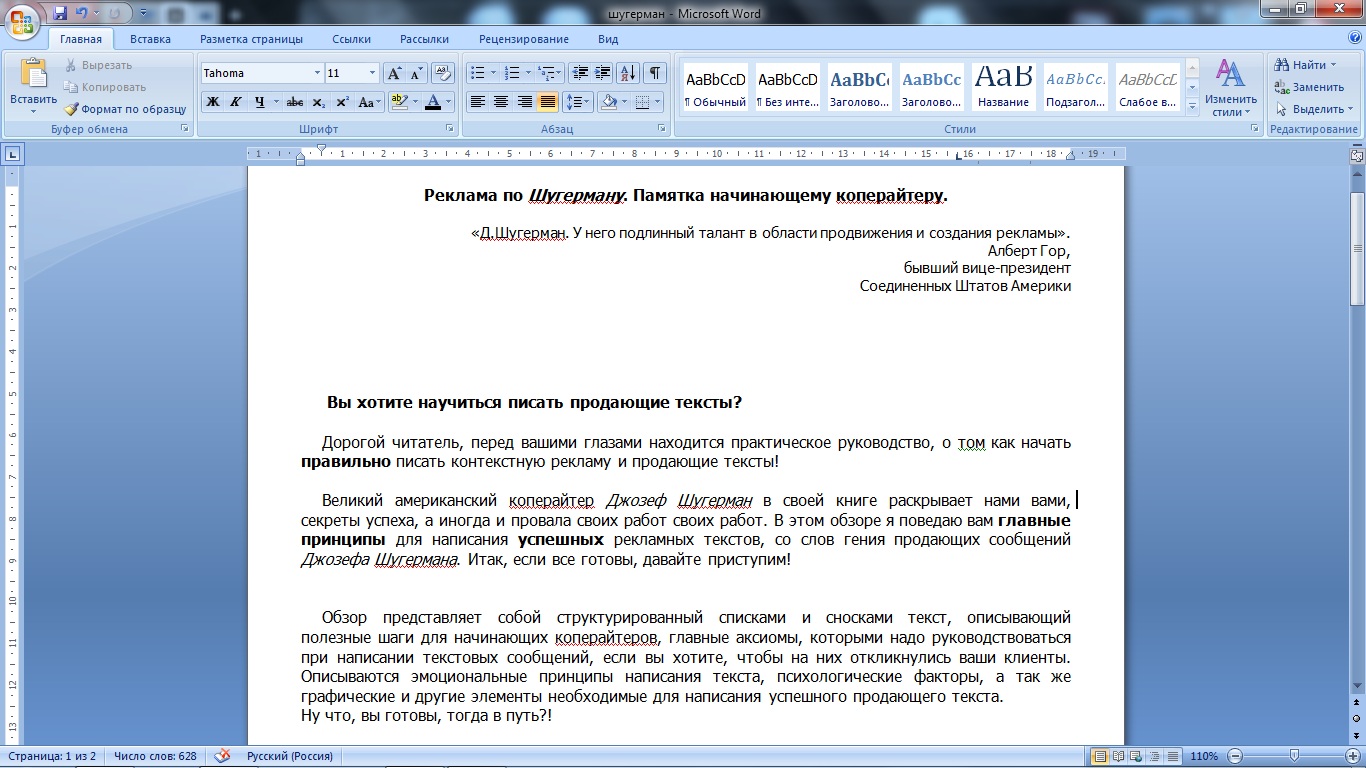Open the Выделить select dropdown
Screen dimensions: 1366x768
click(x=1316, y=109)
